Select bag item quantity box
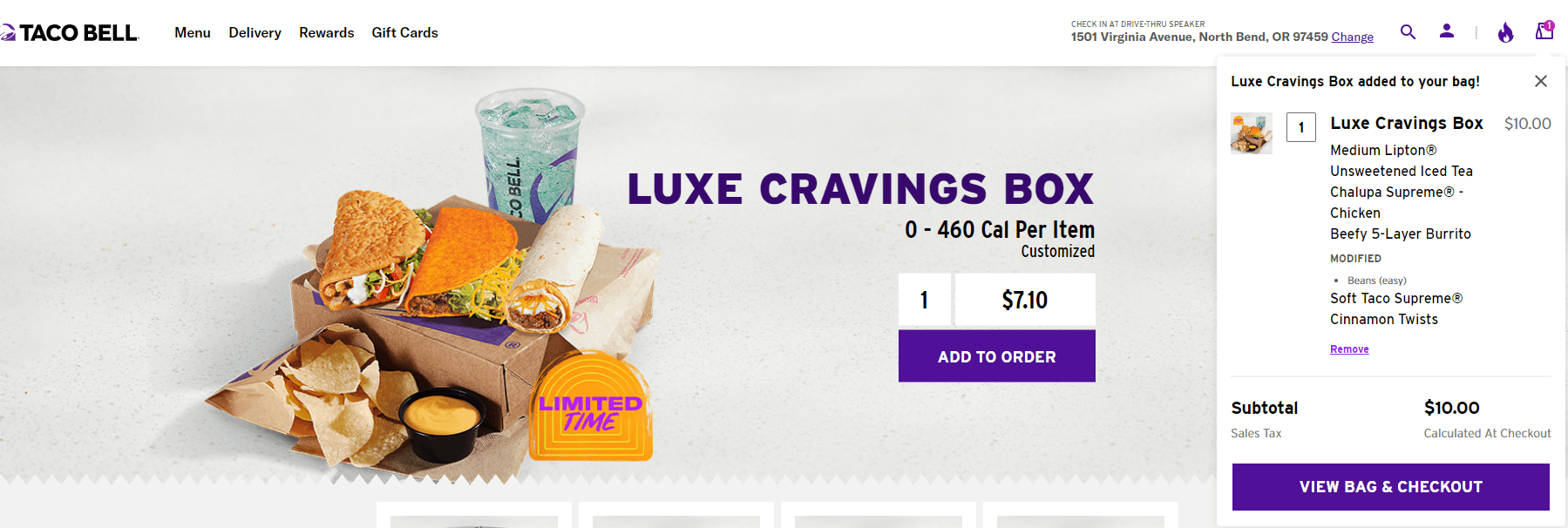The width and height of the screenshot is (1568, 528). coord(1301,127)
